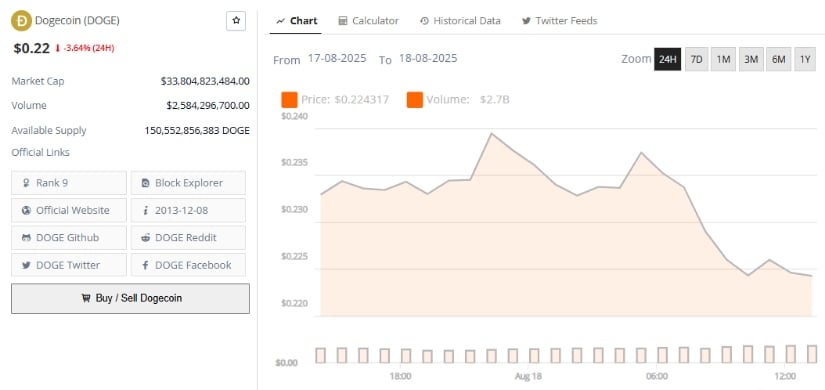Click supply value 150,552,856,383 DOGE
Viewport: 825px width, 390px height.
(x=197, y=131)
